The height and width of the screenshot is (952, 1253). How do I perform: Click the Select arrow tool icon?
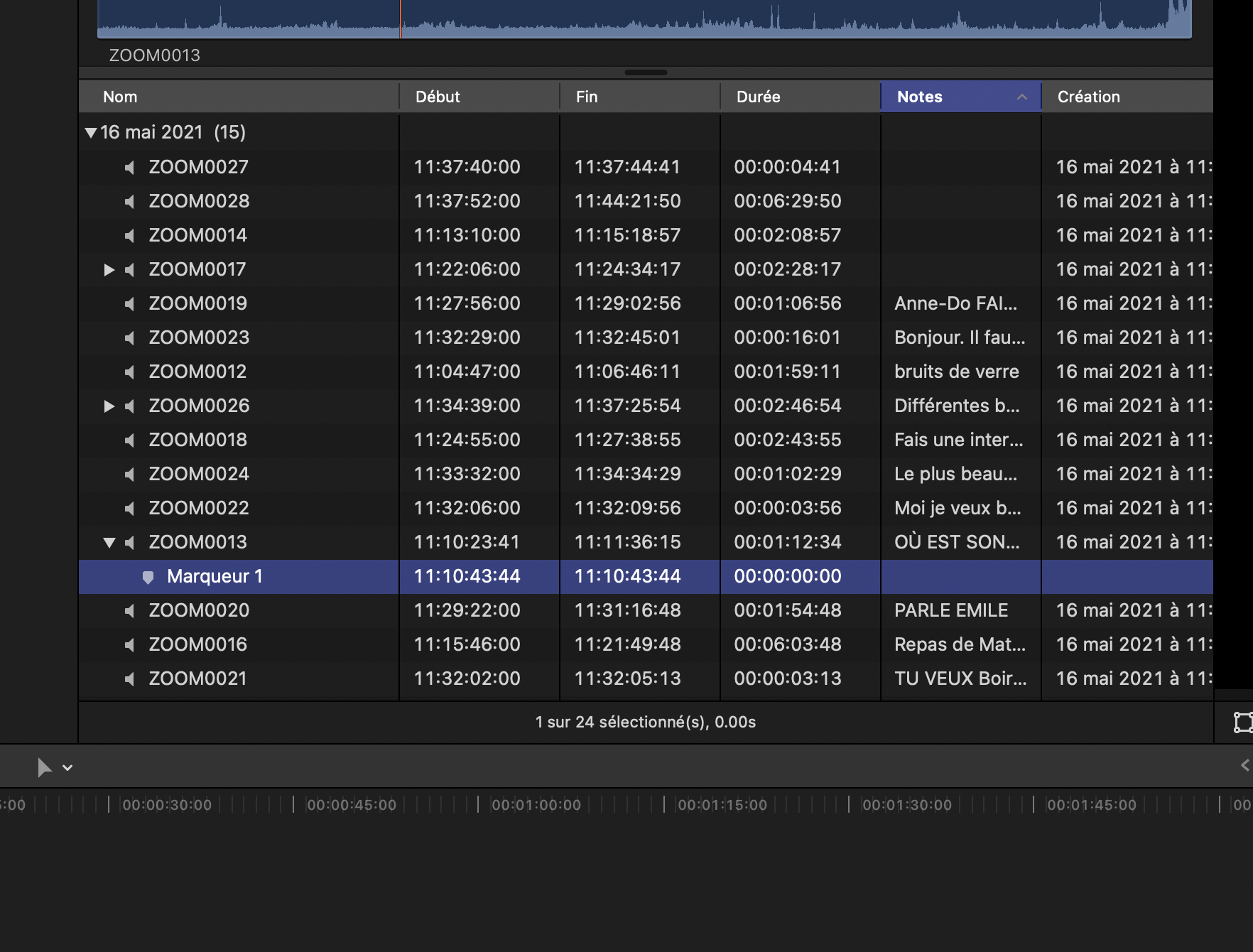[x=44, y=767]
